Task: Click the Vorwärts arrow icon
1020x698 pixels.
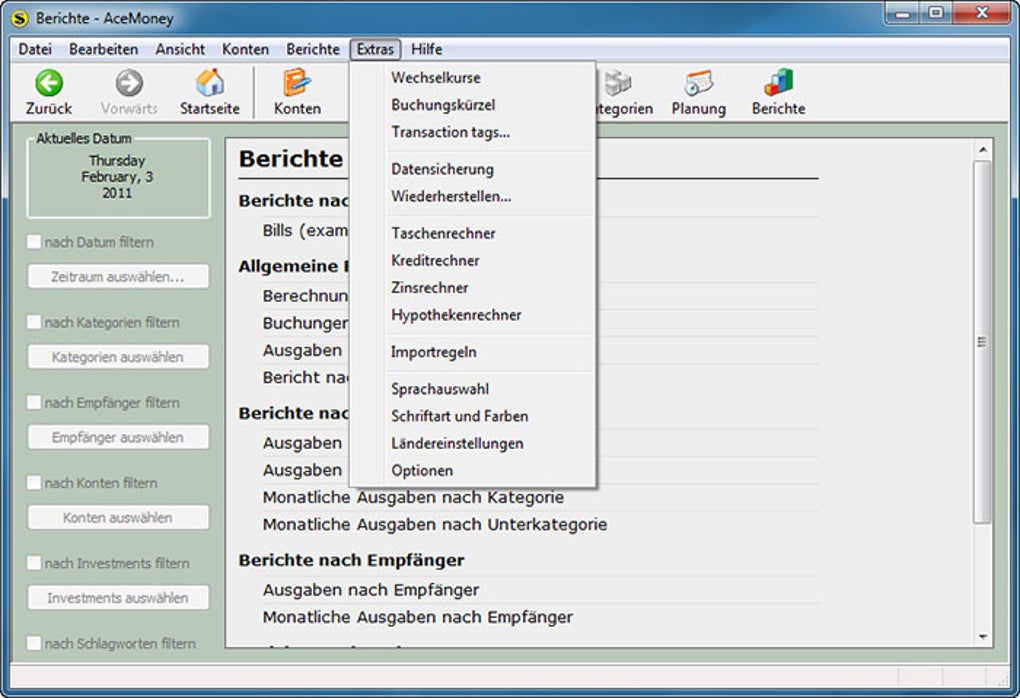Action: click(x=129, y=83)
